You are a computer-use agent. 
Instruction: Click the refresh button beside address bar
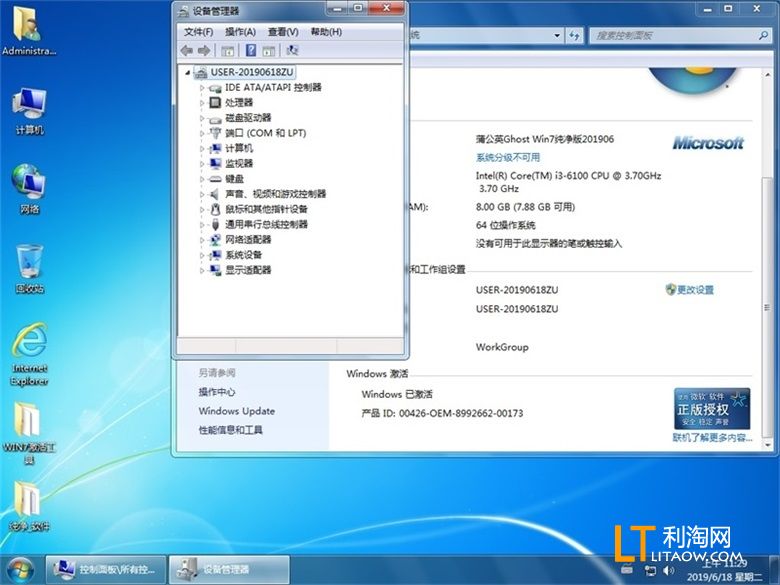pyautogui.click(x=575, y=35)
